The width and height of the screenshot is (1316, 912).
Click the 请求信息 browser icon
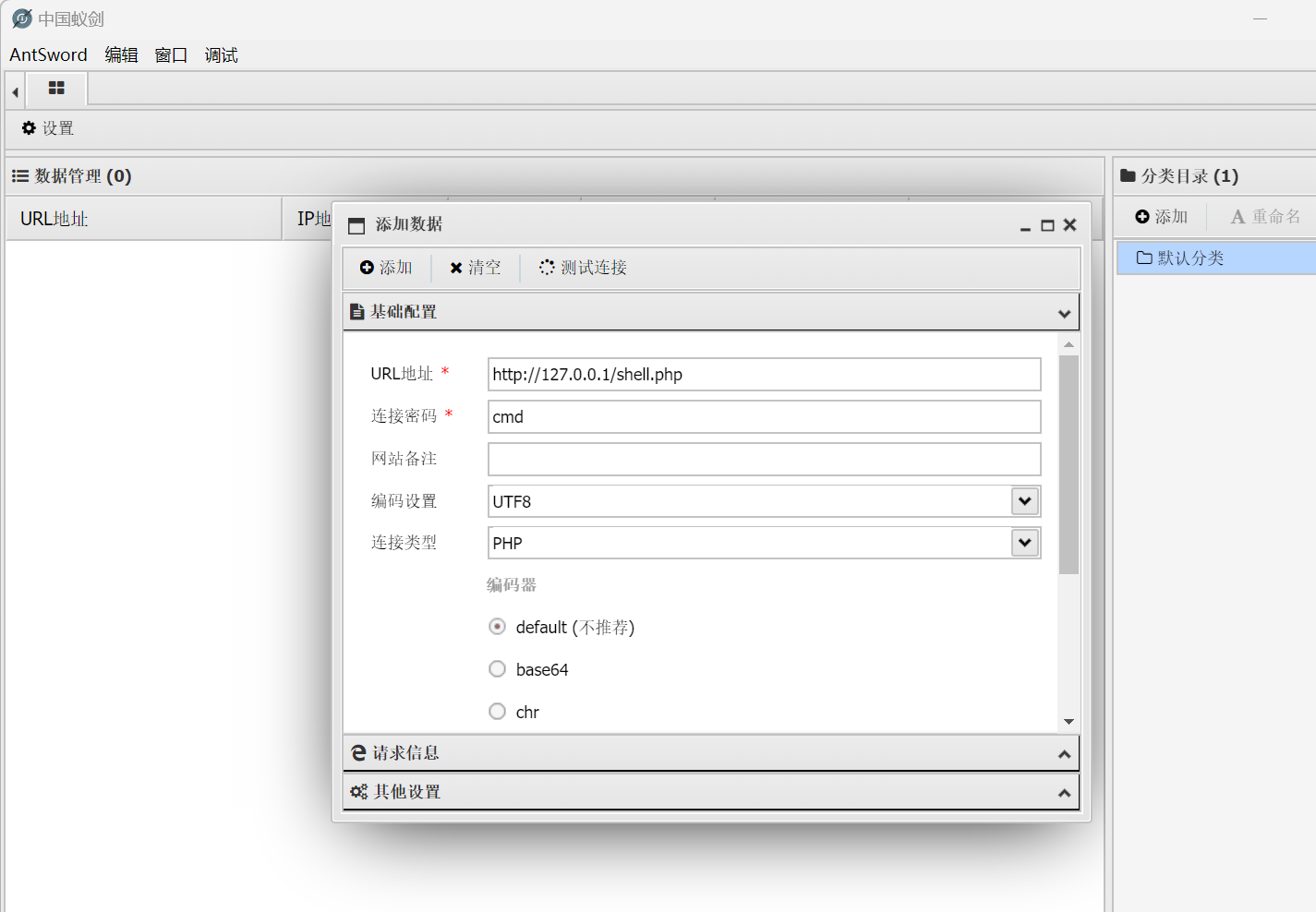[x=358, y=753]
